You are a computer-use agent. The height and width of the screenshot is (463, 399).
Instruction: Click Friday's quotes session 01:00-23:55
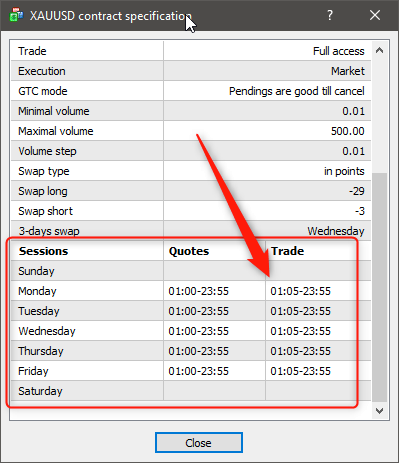199,371
